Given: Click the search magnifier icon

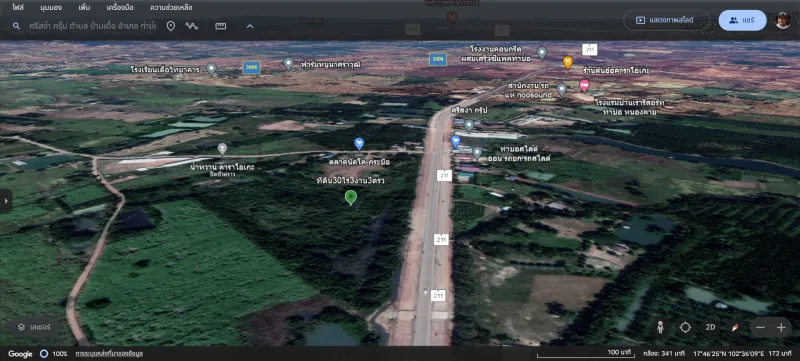Looking at the screenshot, I should [x=16, y=26].
